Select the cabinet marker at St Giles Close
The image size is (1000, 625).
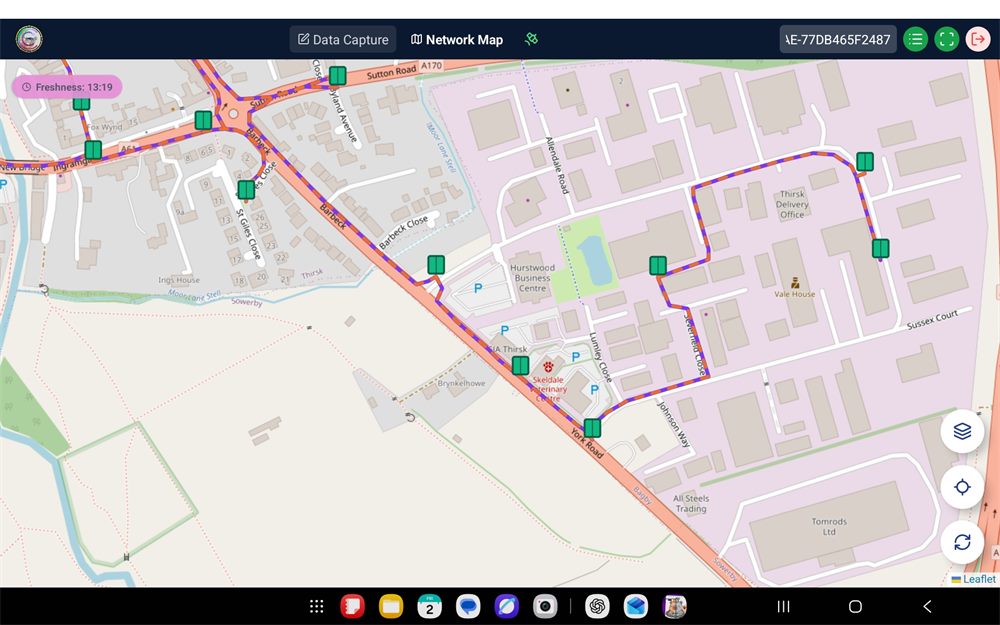246,190
